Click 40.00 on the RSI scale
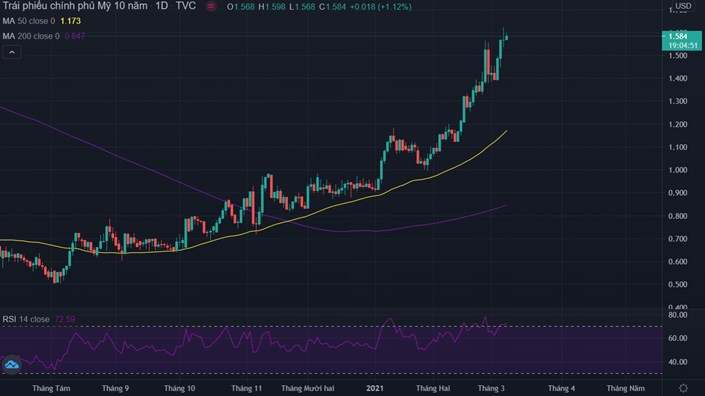 pos(678,361)
